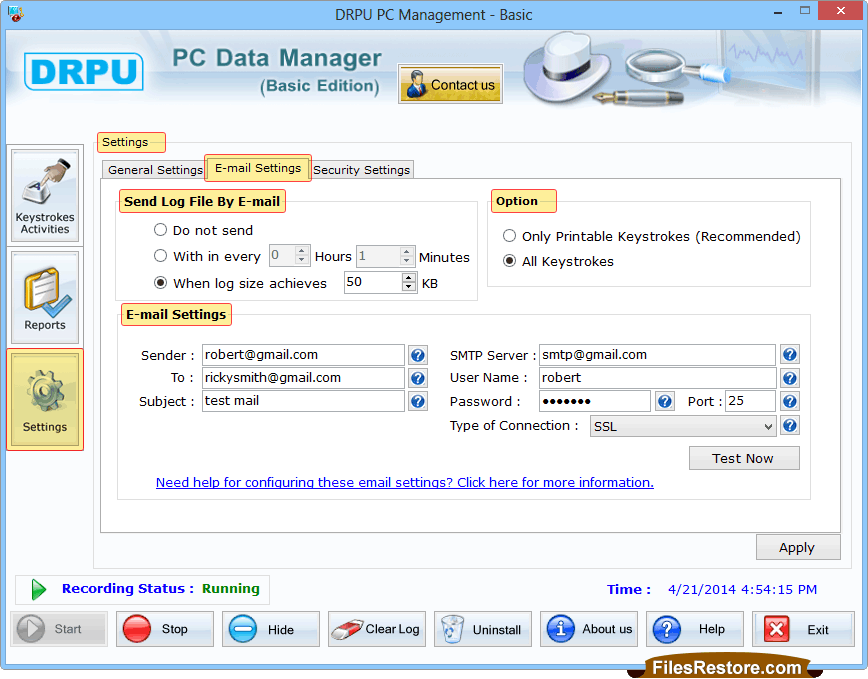Open the email configuration help link
Viewport: 868px width, 679px height.
(405, 483)
